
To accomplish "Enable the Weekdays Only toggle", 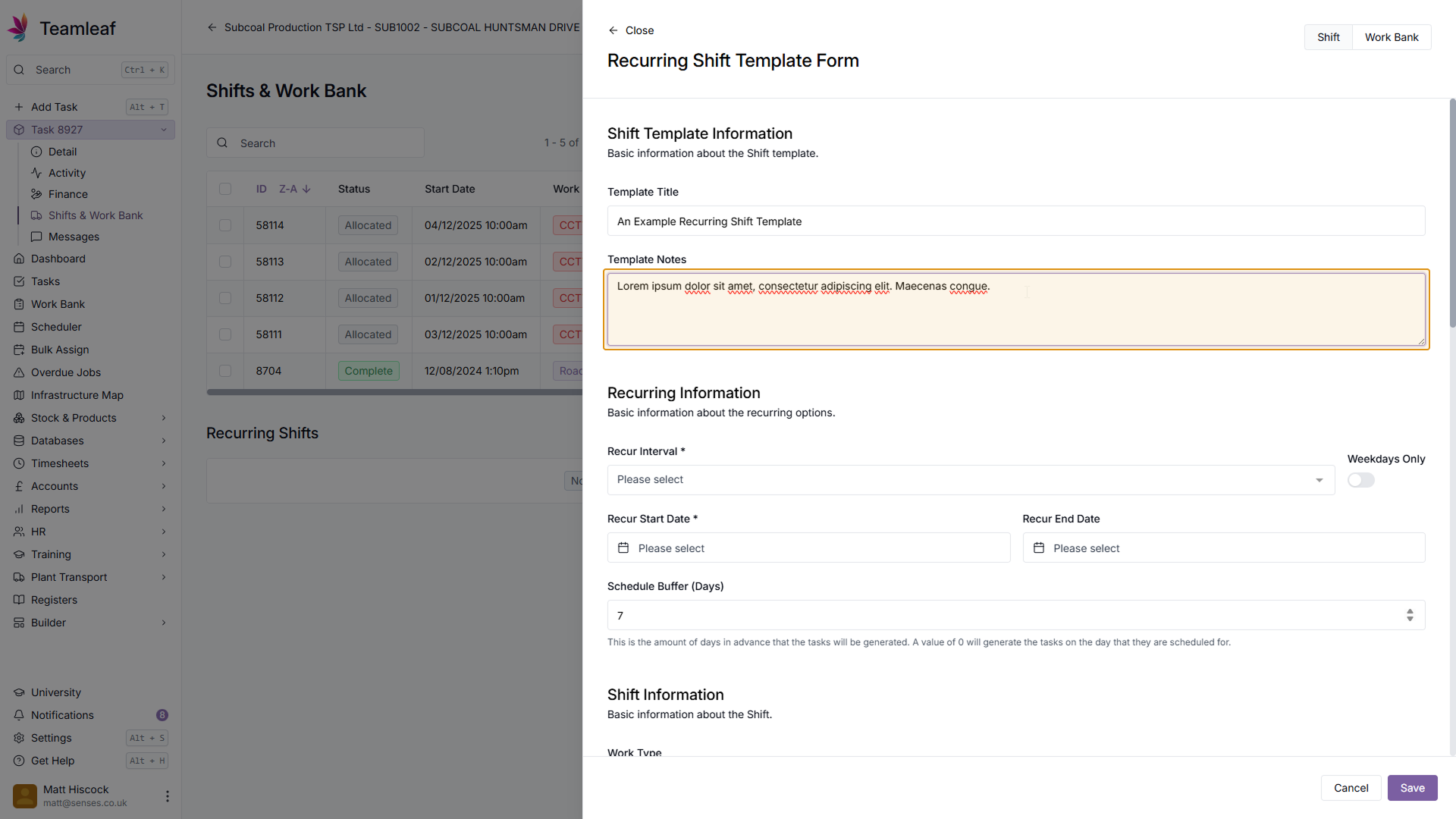I will [x=1360, y=480].
